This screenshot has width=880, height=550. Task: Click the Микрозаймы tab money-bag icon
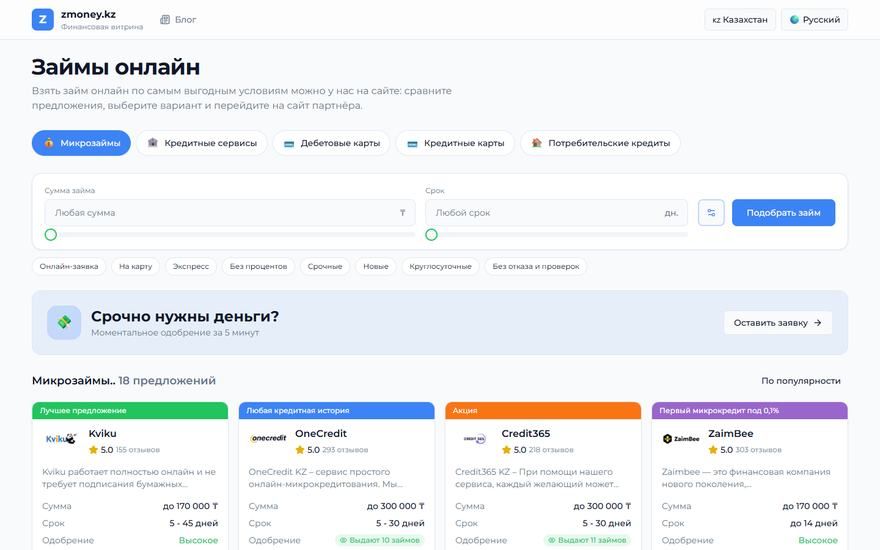tap(49, 143)
